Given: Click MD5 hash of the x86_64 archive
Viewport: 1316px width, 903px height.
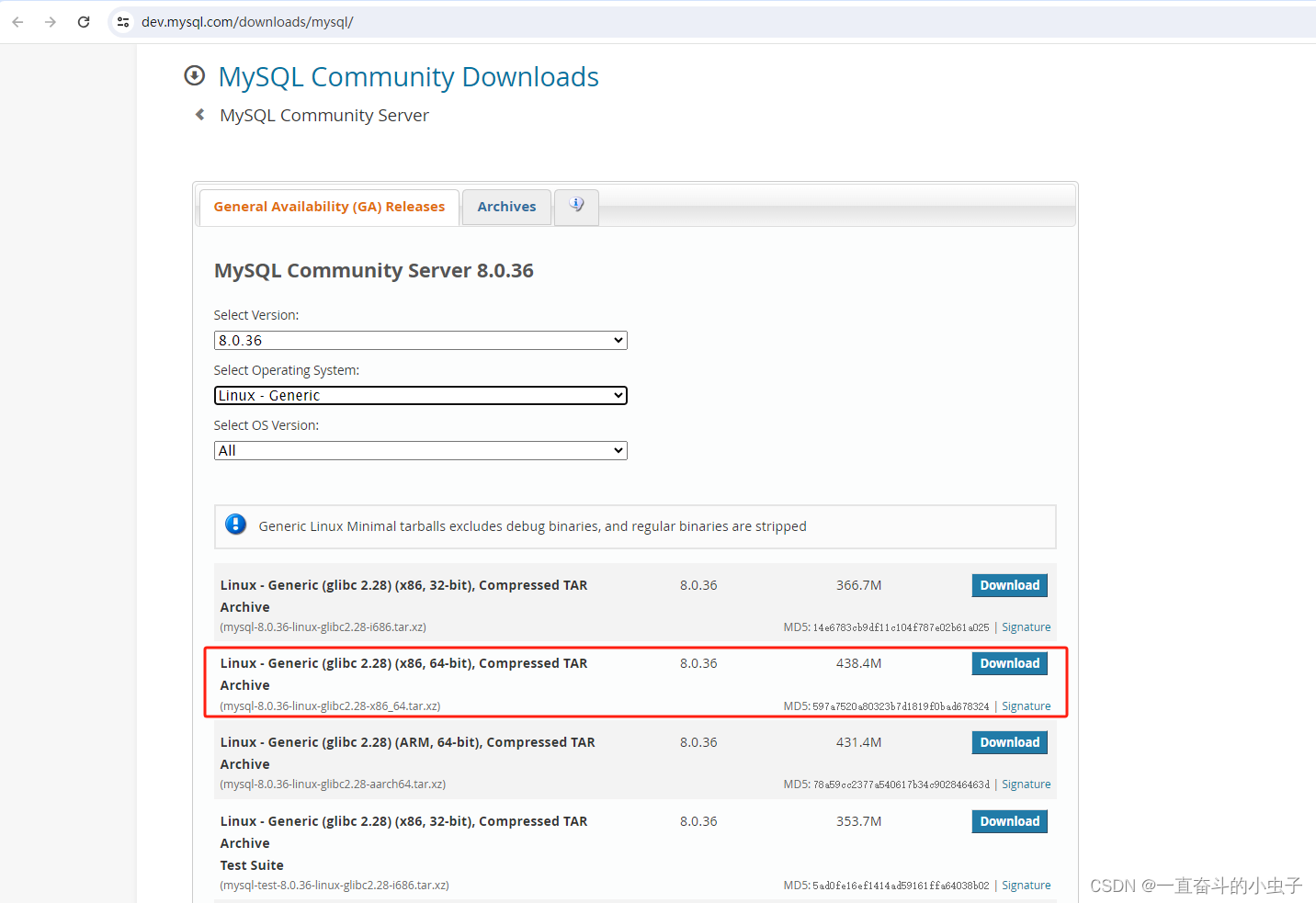Looking at the screenshot, I should pyautogui.click(x=901, y=706).
